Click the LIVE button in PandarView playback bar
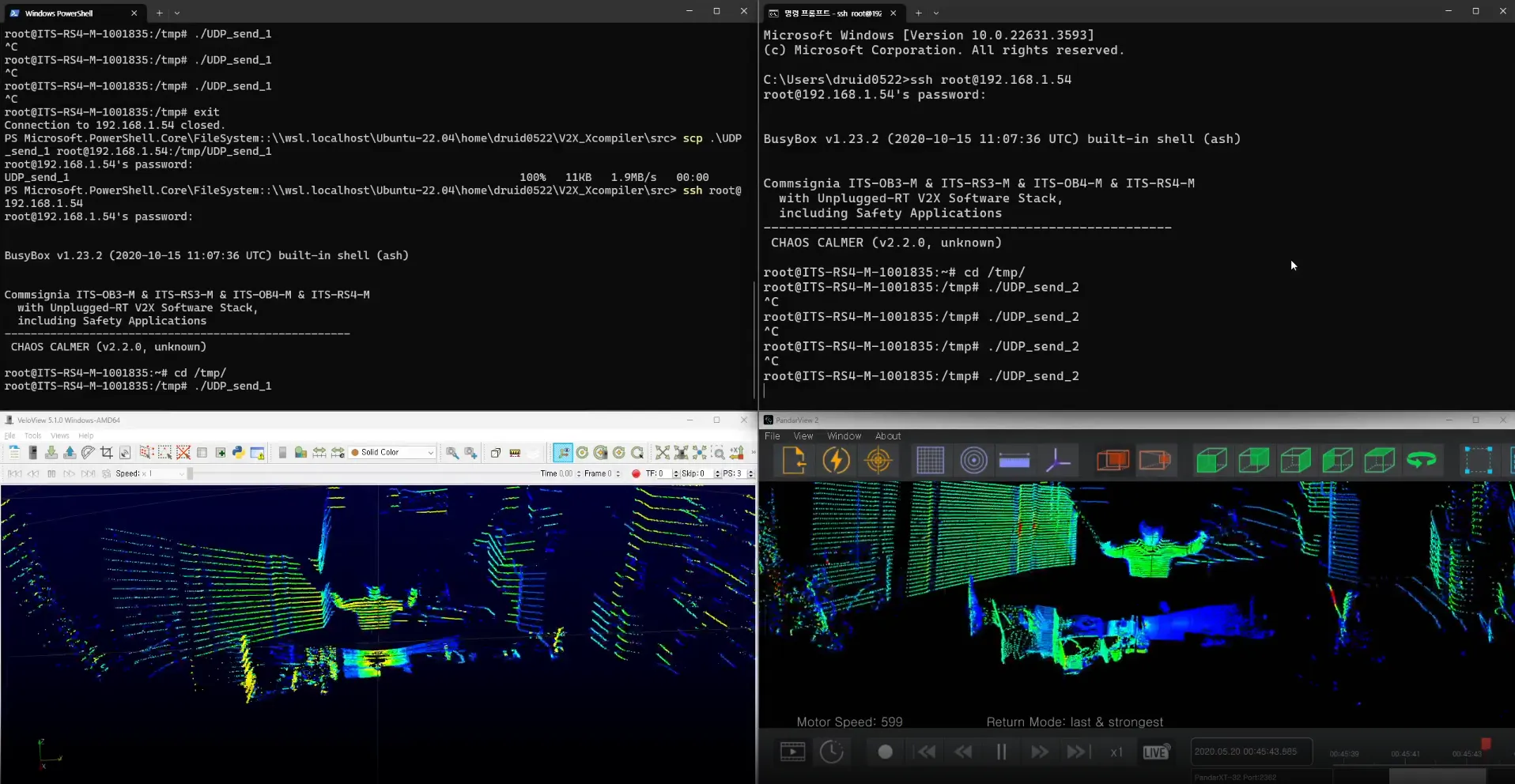 point(1156,752)
